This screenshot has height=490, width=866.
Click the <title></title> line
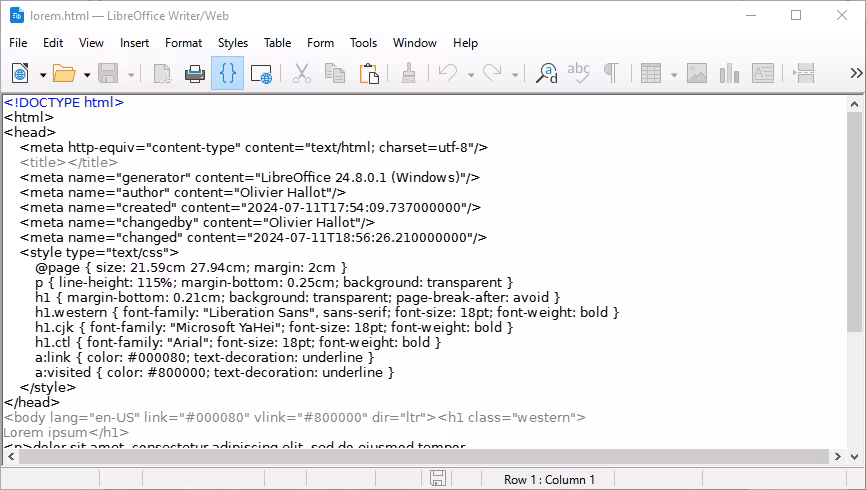click(x=68, y=162)
